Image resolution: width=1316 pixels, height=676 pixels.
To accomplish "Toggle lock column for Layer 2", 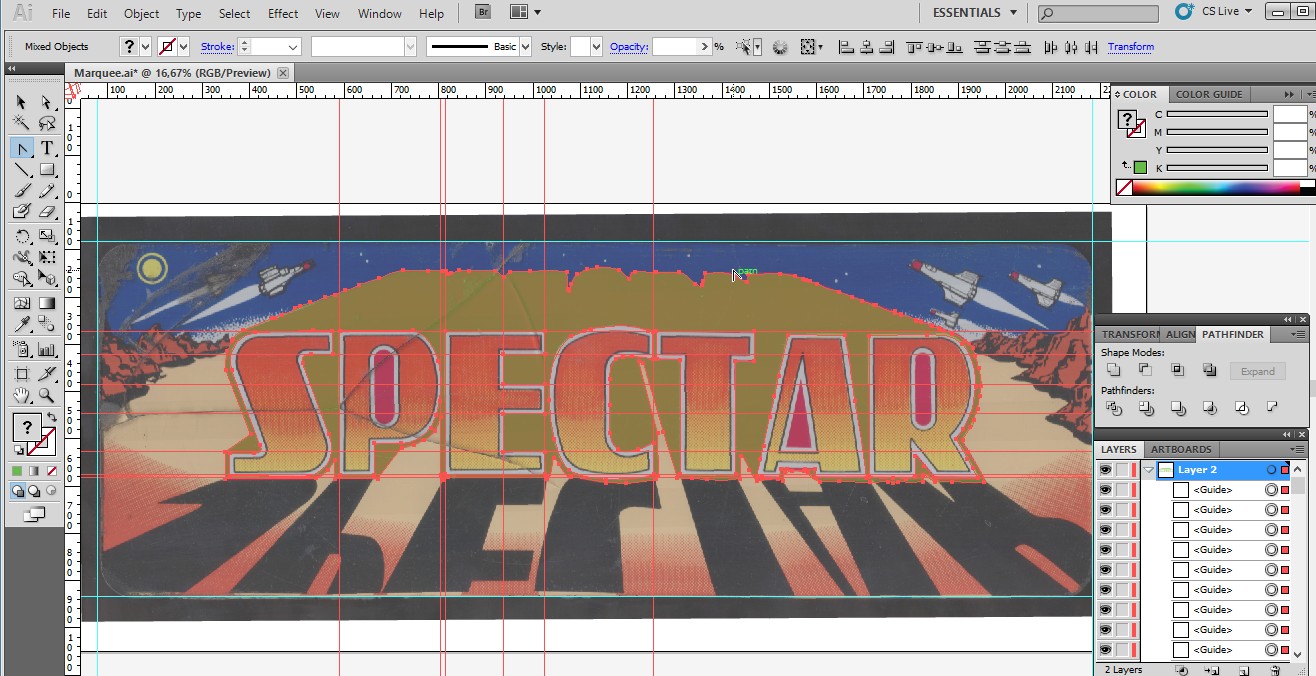I will [x=1123, y=470].
